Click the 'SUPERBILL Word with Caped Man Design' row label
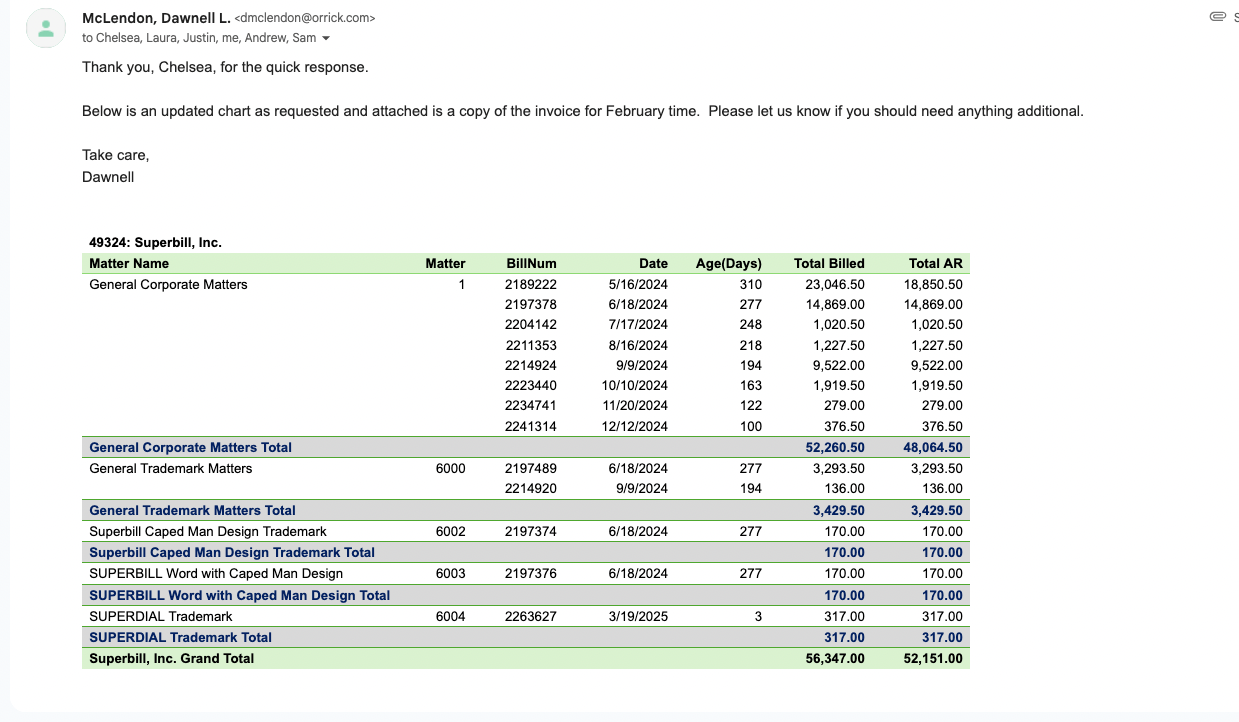The height and width of the screenshot is (722, 1239). (x=216, y=573)
